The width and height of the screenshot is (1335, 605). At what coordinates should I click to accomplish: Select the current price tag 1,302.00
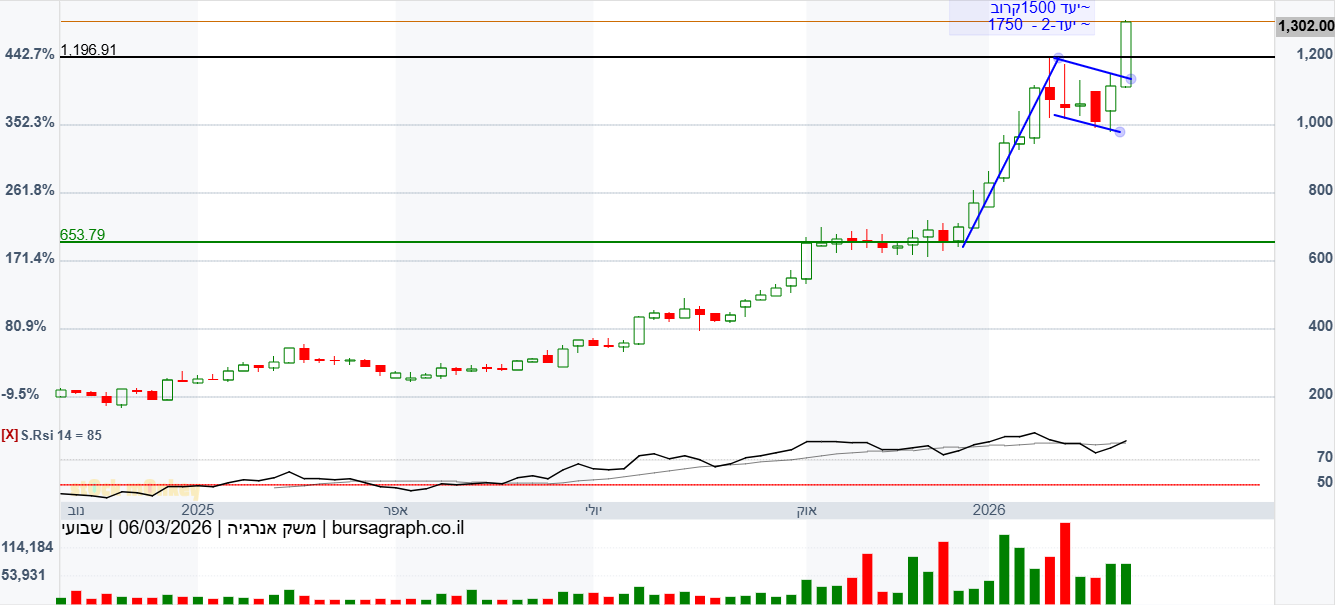pos(1304,26)
